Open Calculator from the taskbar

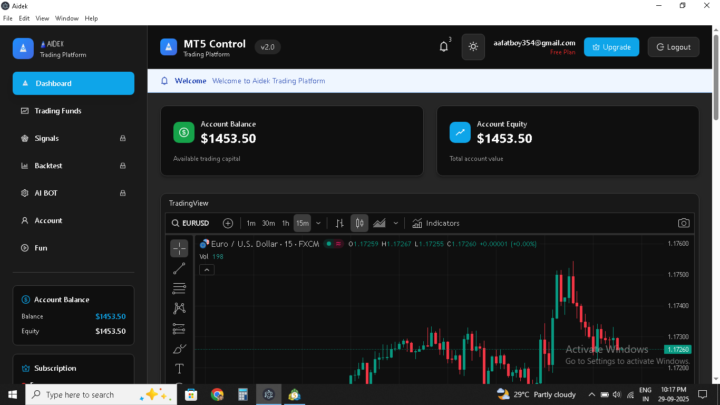(242, 394)
